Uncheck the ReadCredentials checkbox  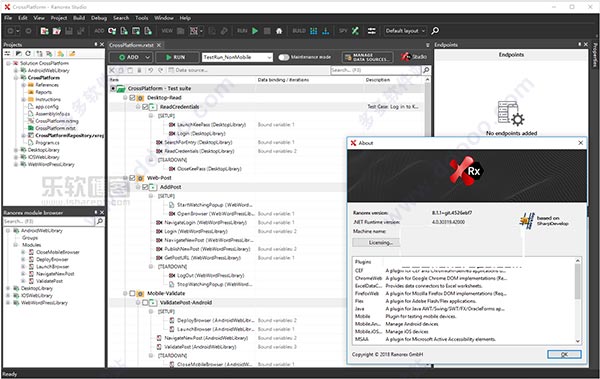pyautogui.click(x=145, y=107)
